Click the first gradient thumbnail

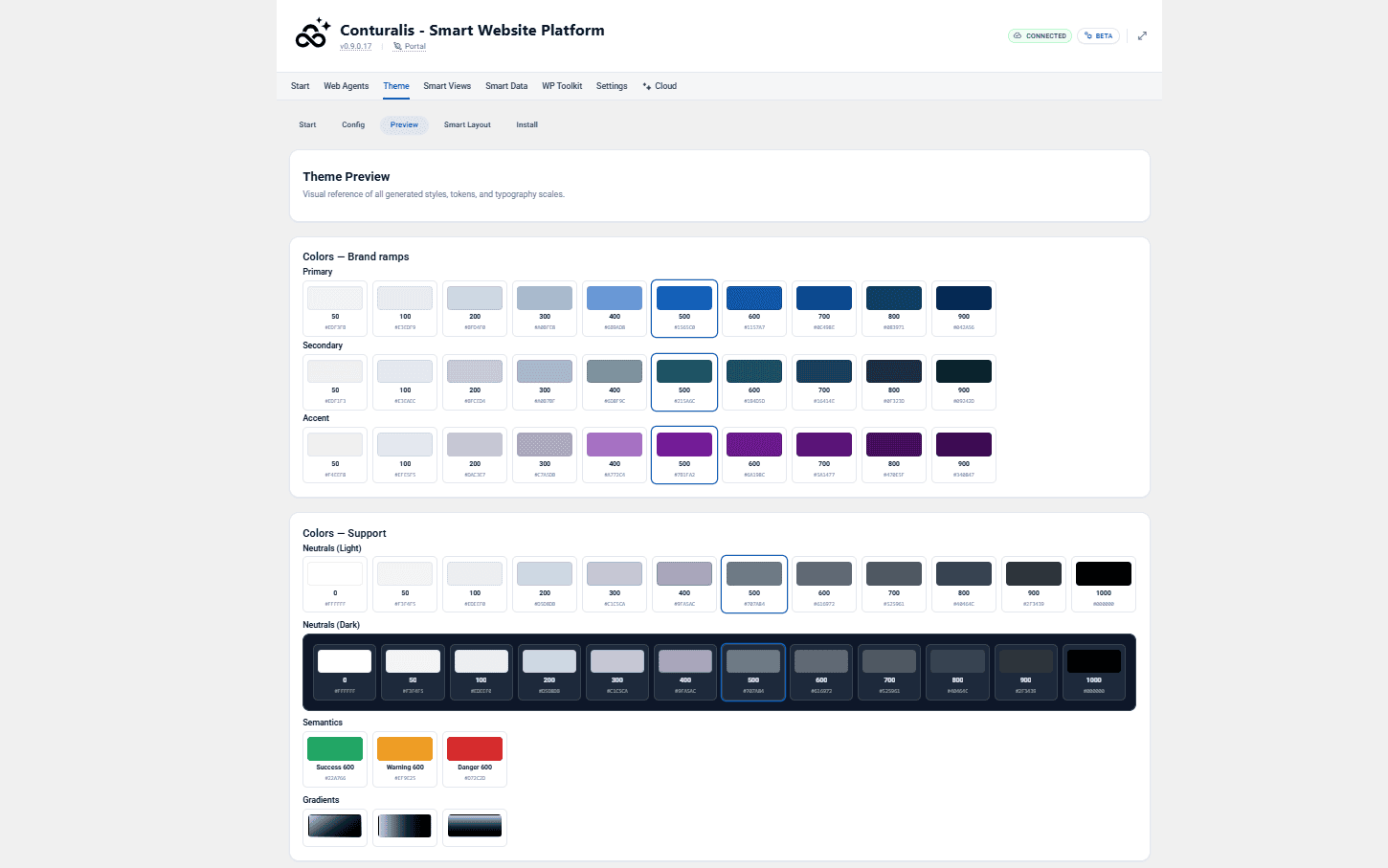tap(335, 827)
